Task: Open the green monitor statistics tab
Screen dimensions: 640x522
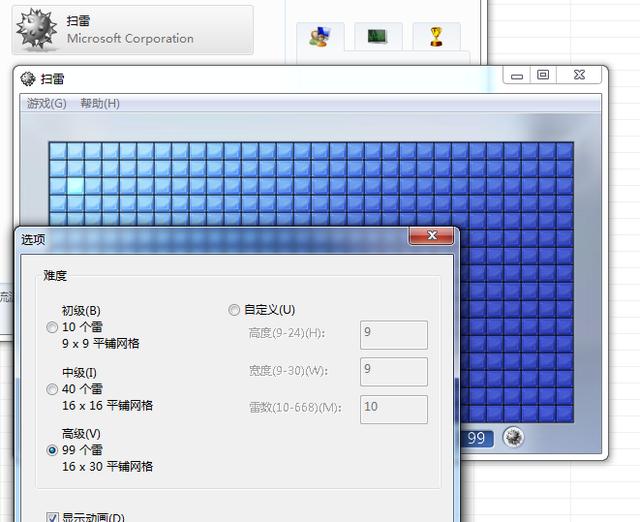Action: 378,36
